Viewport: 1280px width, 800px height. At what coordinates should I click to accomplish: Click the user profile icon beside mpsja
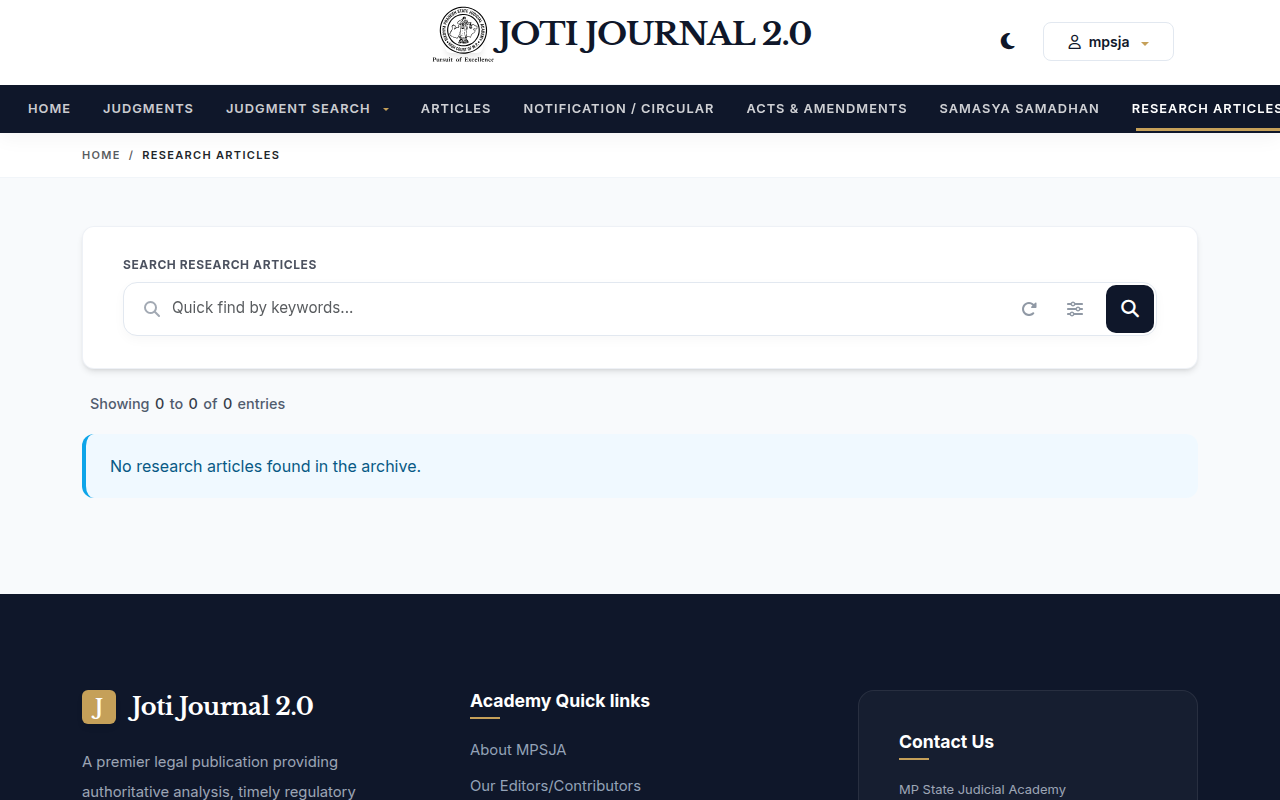[1075, 42]
